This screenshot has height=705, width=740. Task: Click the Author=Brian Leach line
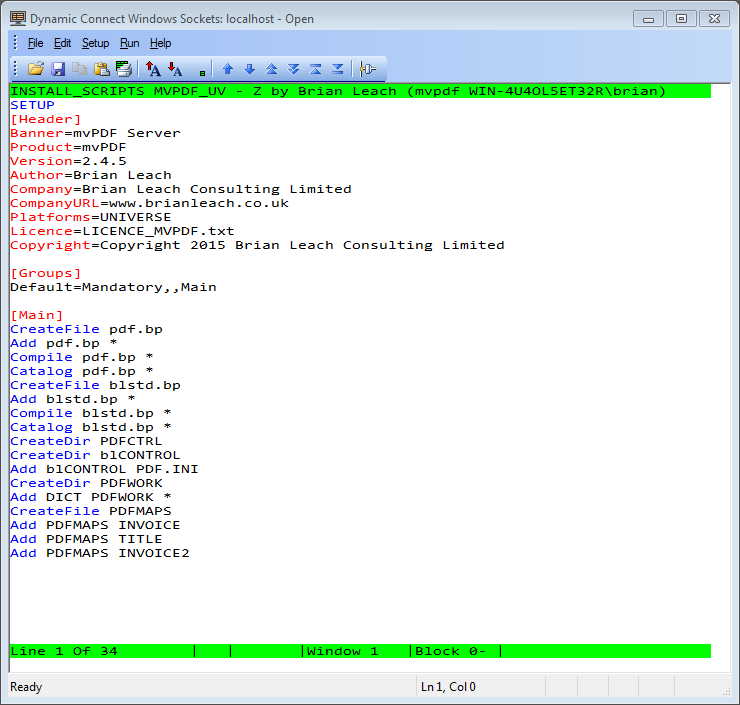(91, 175)
